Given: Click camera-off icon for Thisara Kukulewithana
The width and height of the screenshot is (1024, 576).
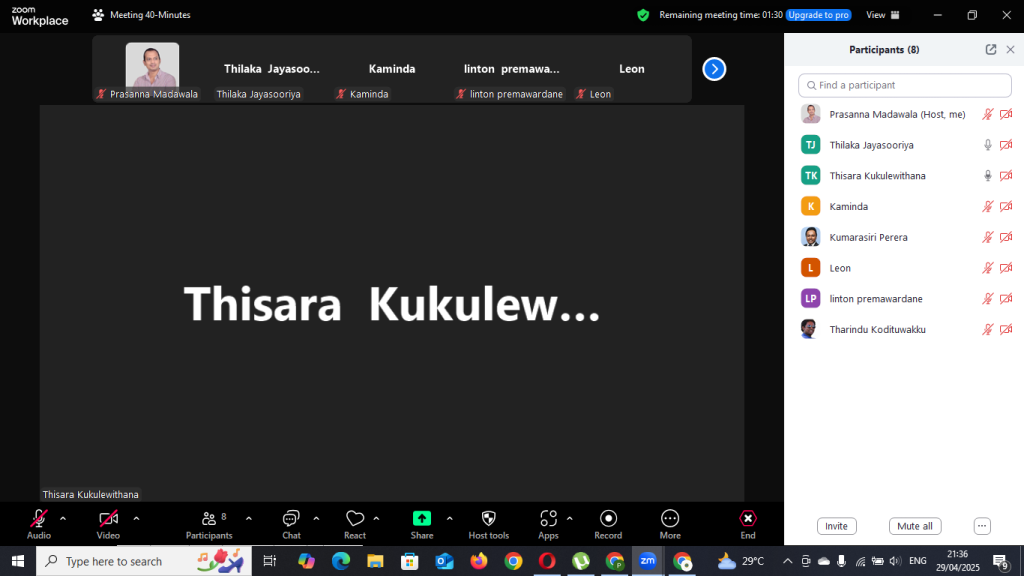Looking at the screenshot, I should (1006, 176).
